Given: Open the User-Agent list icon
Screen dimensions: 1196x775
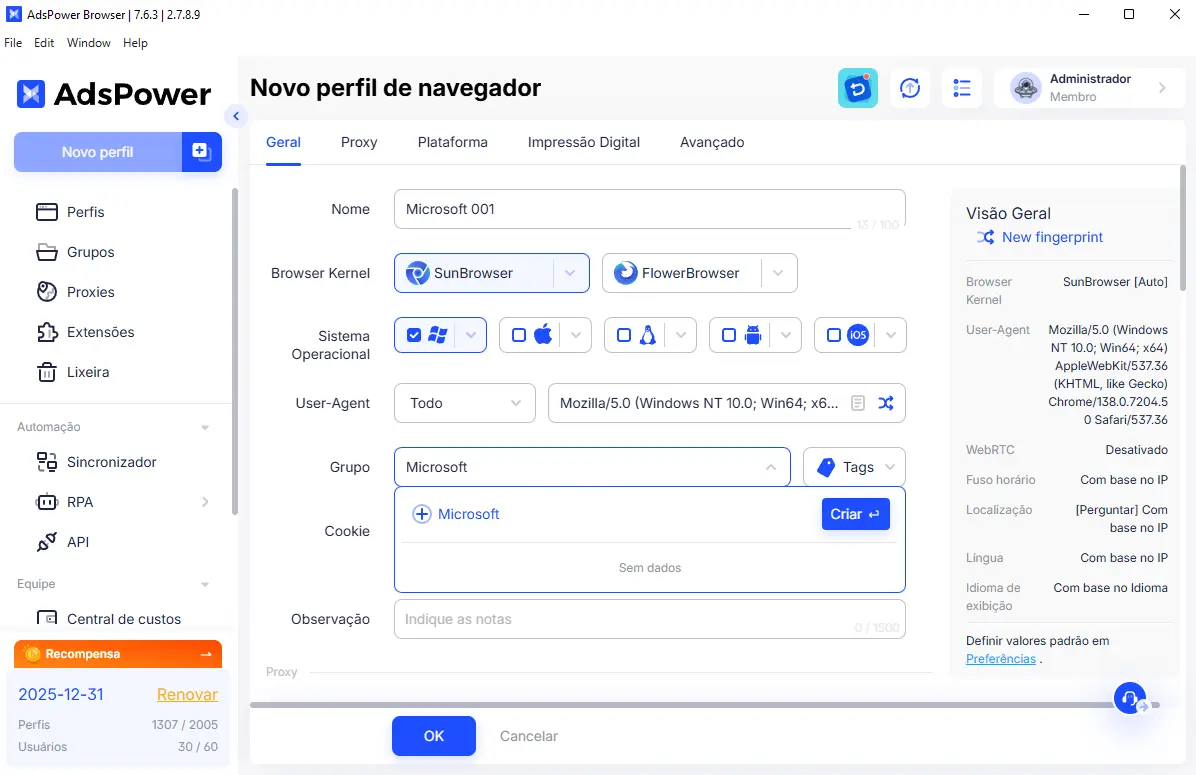Looking at the screenshot, I should 858,403.
